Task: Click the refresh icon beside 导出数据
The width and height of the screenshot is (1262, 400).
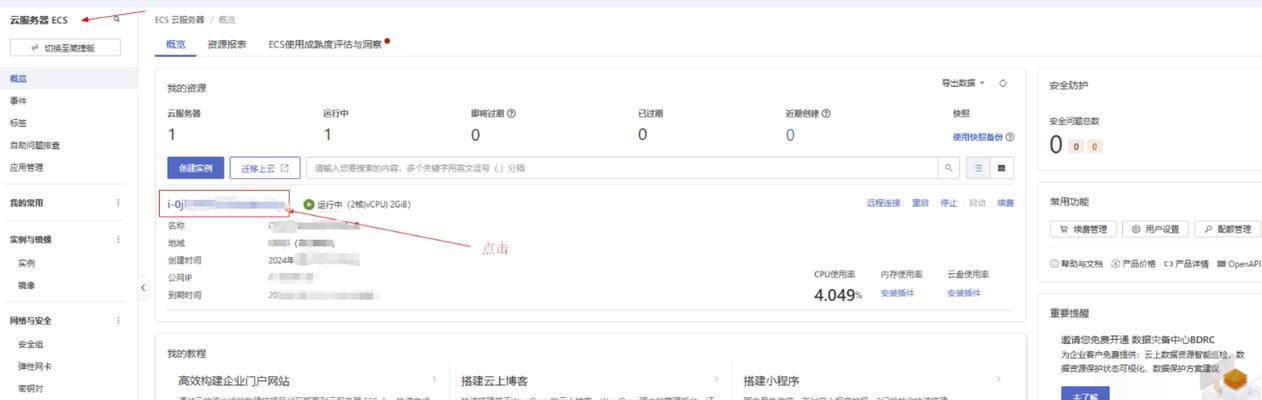Action: coord(1003,83)
